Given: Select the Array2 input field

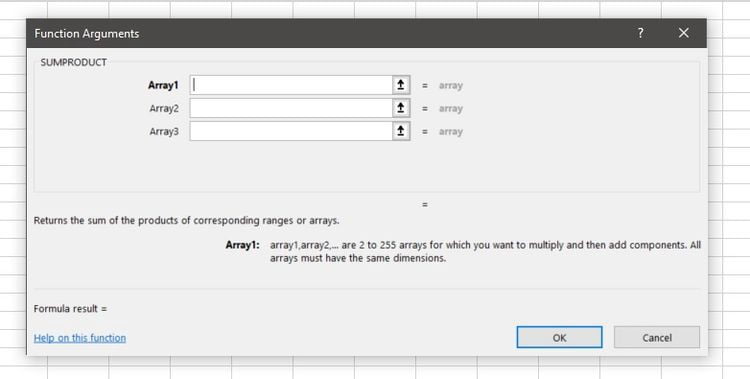Looking at the screenshot, I should click(291, 108).
